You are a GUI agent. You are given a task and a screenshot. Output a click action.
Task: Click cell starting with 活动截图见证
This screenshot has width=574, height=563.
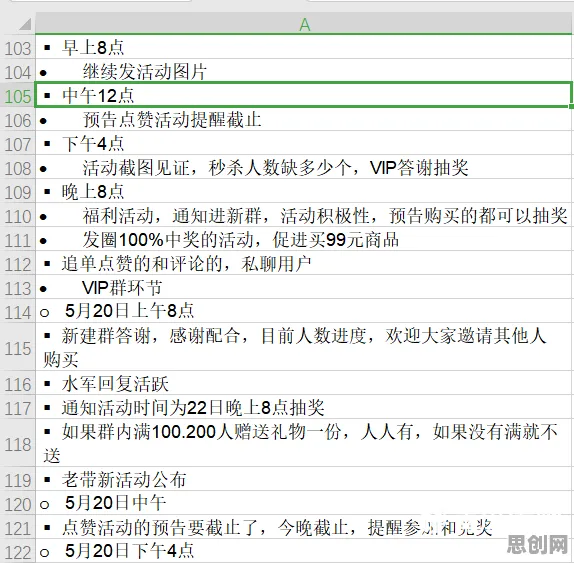(x=303, y=167)
